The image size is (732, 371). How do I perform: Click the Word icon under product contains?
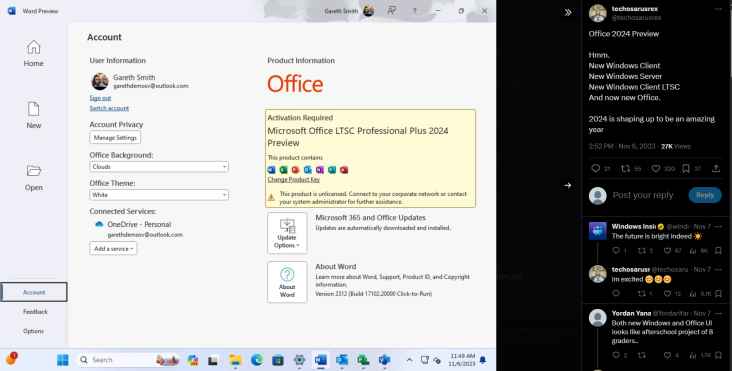tap(271, 170)
